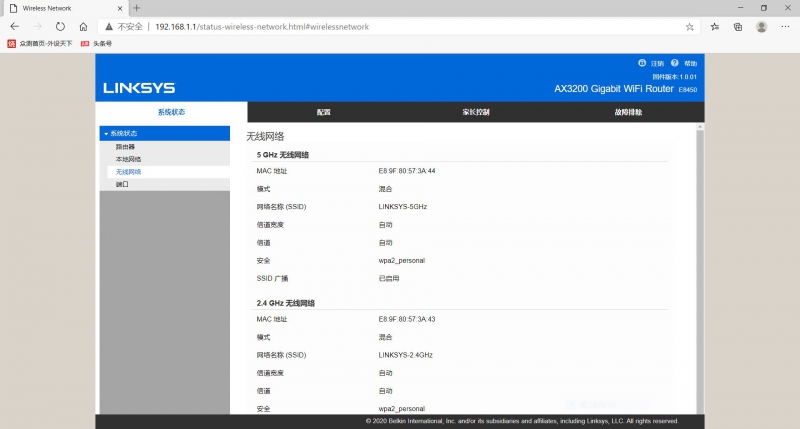Go to browser Home page icon
This screenshot has height=429, width=800.
point(83,27)
